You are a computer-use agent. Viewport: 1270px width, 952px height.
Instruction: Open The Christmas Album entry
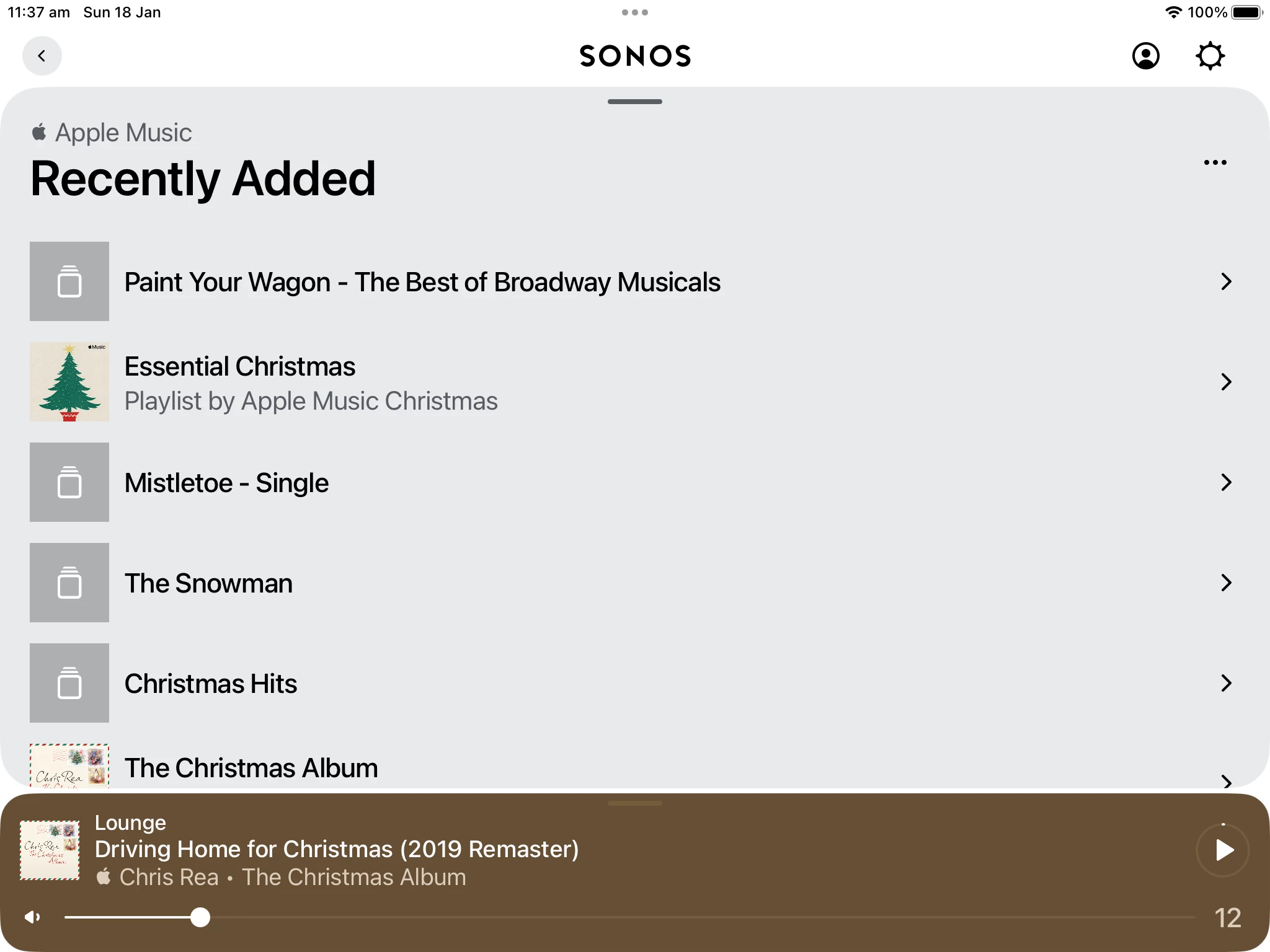click(251, 768)
